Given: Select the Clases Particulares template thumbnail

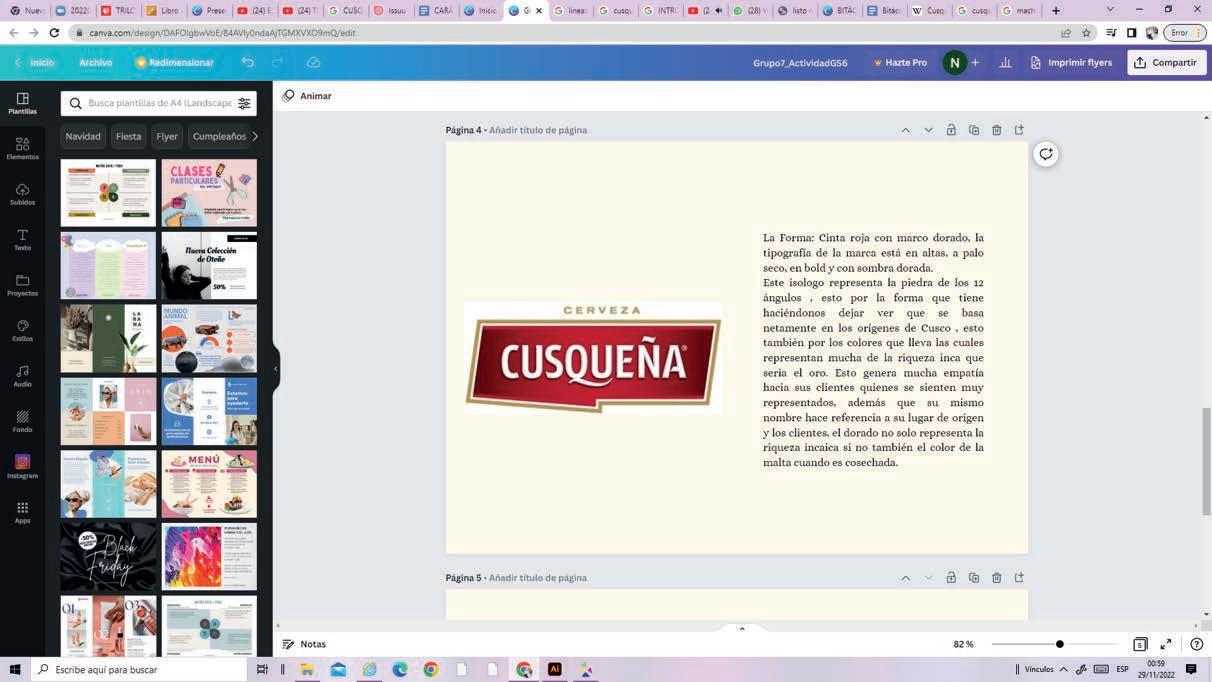Looking at the screenshot, I should [209, 193].
